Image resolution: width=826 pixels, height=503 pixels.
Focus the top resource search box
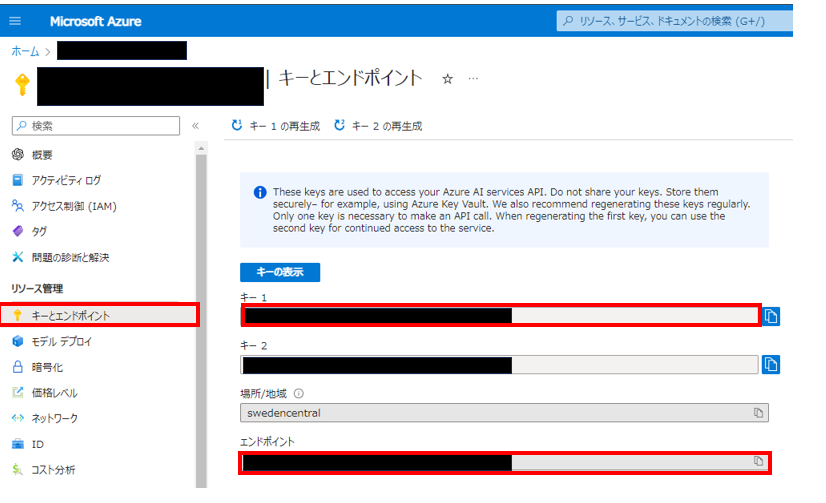[674, 21]
